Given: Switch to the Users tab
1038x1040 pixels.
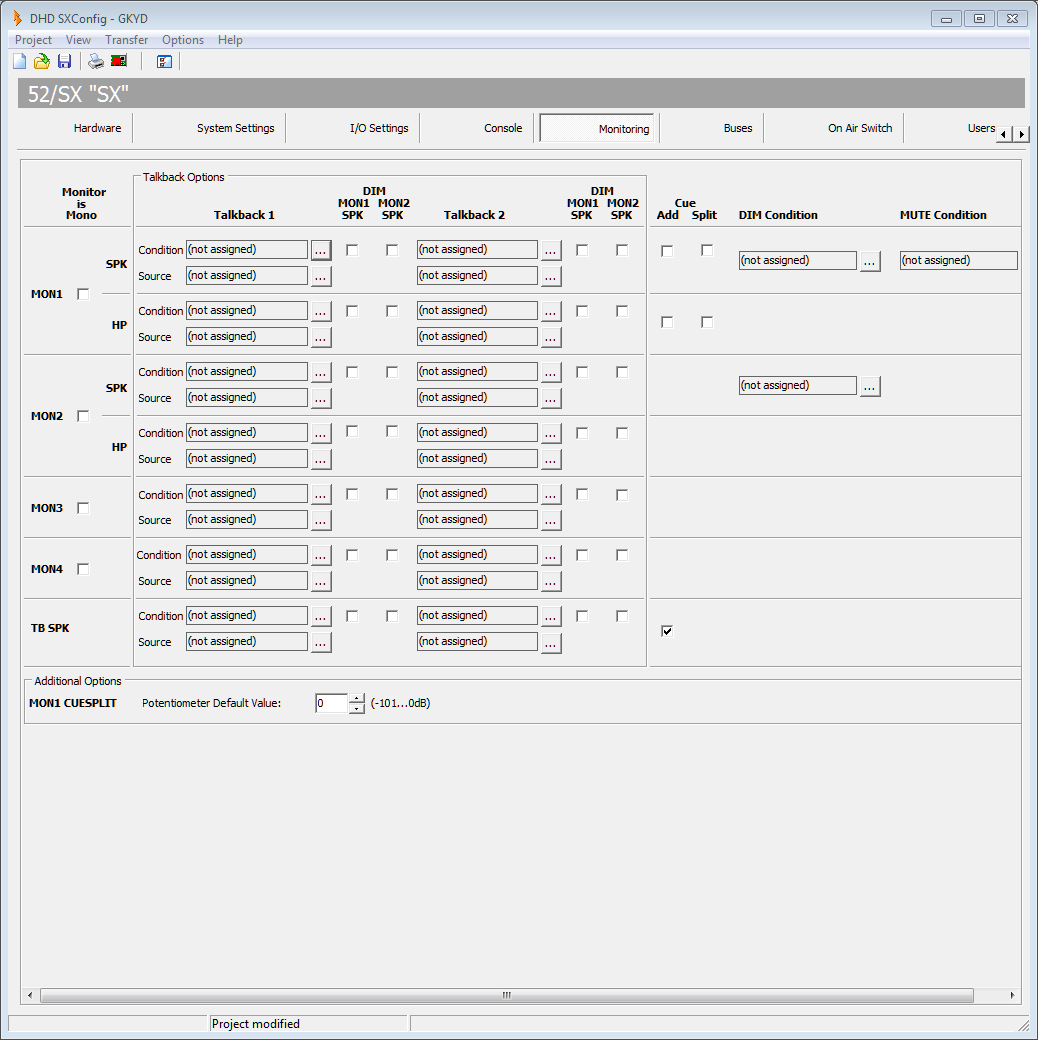Looking at the screenshot, I should pos(981,128).
